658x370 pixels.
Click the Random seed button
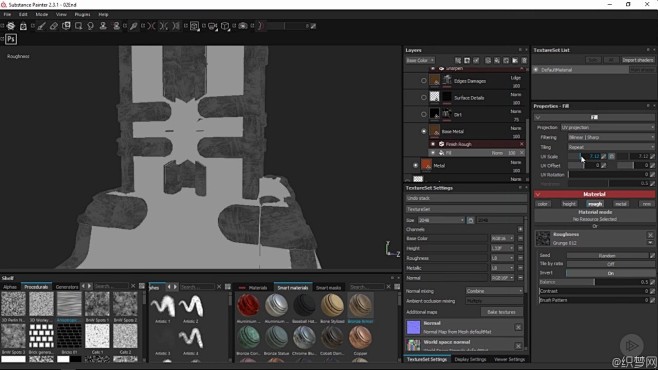click(607, 255)
